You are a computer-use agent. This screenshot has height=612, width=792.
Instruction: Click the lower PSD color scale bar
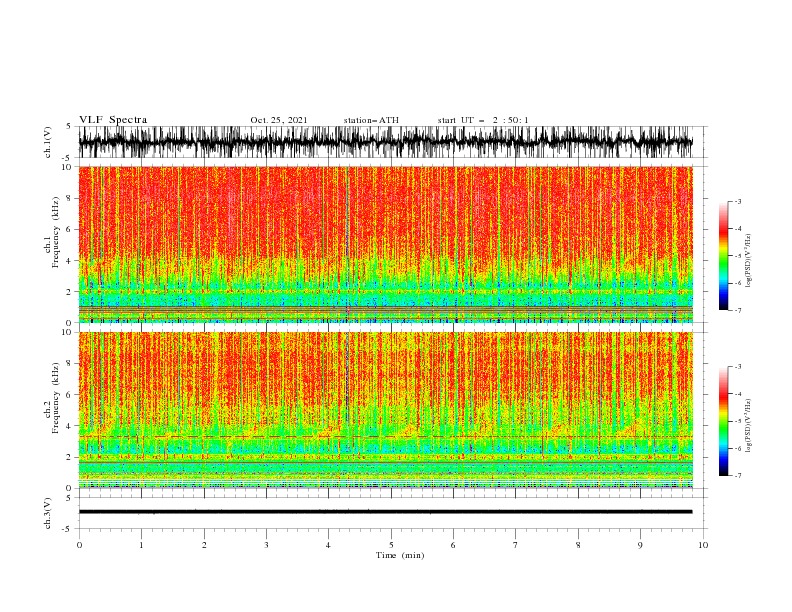coord(723,421)
